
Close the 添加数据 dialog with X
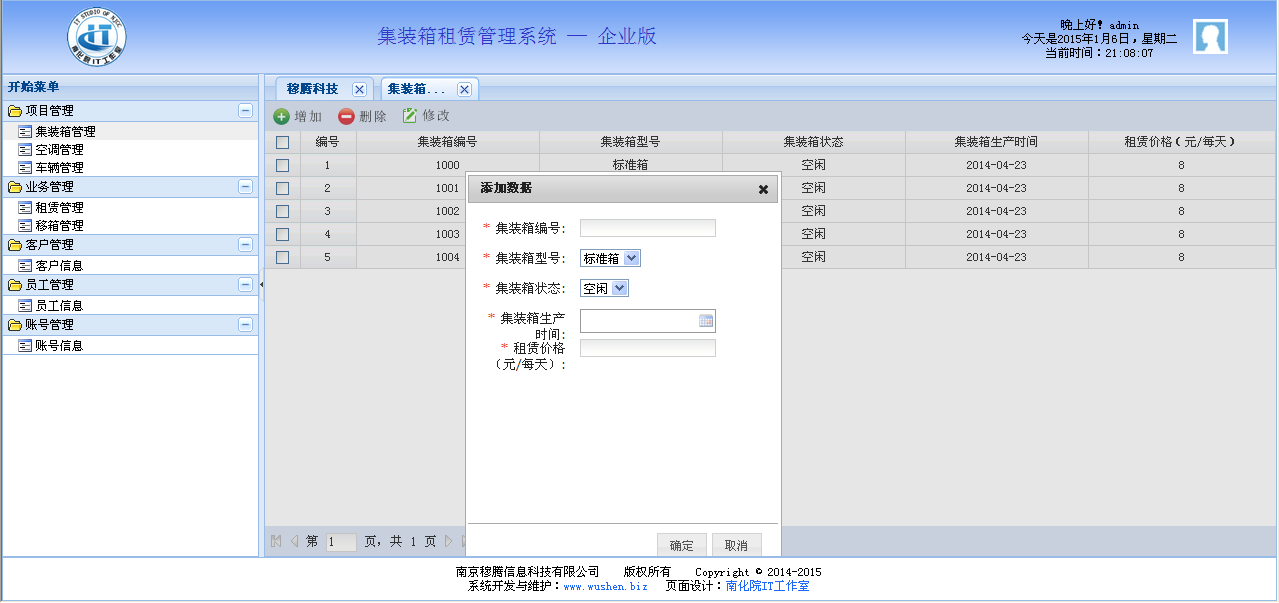(x=763, y=189)
